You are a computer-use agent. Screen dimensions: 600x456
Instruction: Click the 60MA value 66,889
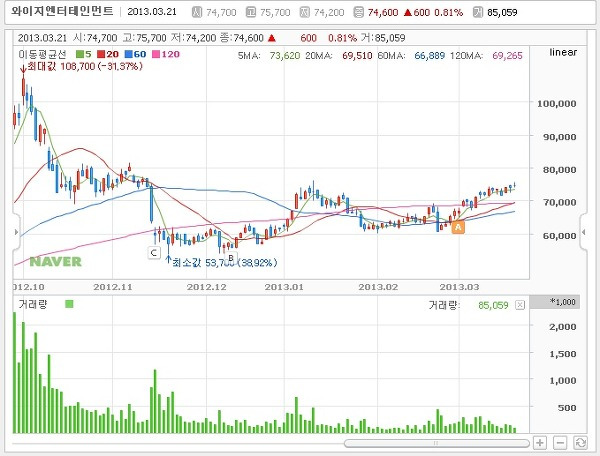pos(429,55)
